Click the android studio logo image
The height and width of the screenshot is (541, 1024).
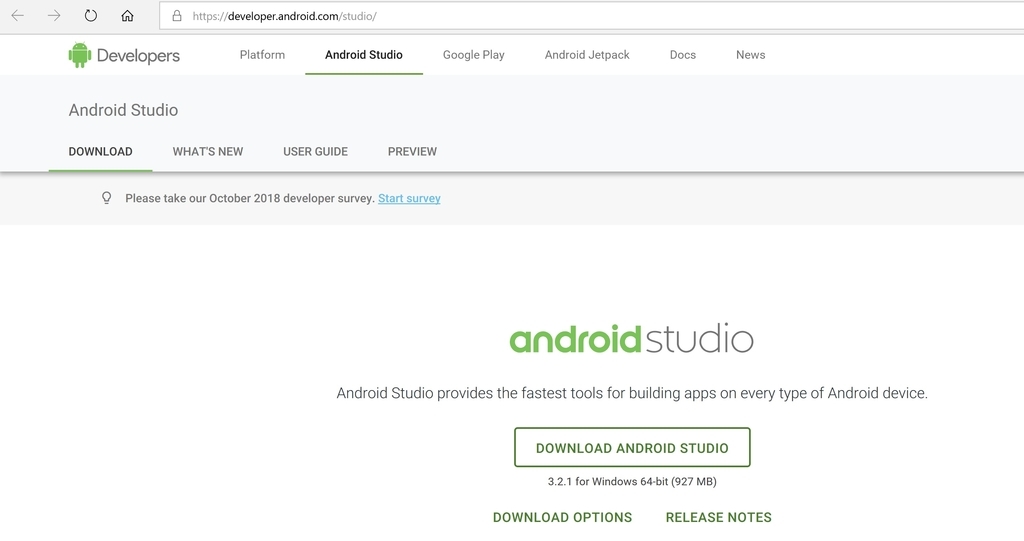tap(632, 338)
